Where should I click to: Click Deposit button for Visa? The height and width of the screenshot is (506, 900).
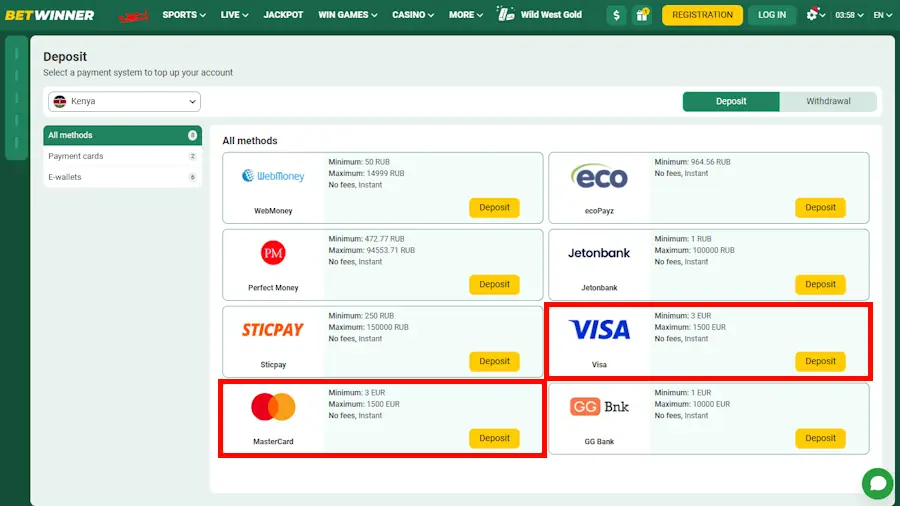coord(820,361)
